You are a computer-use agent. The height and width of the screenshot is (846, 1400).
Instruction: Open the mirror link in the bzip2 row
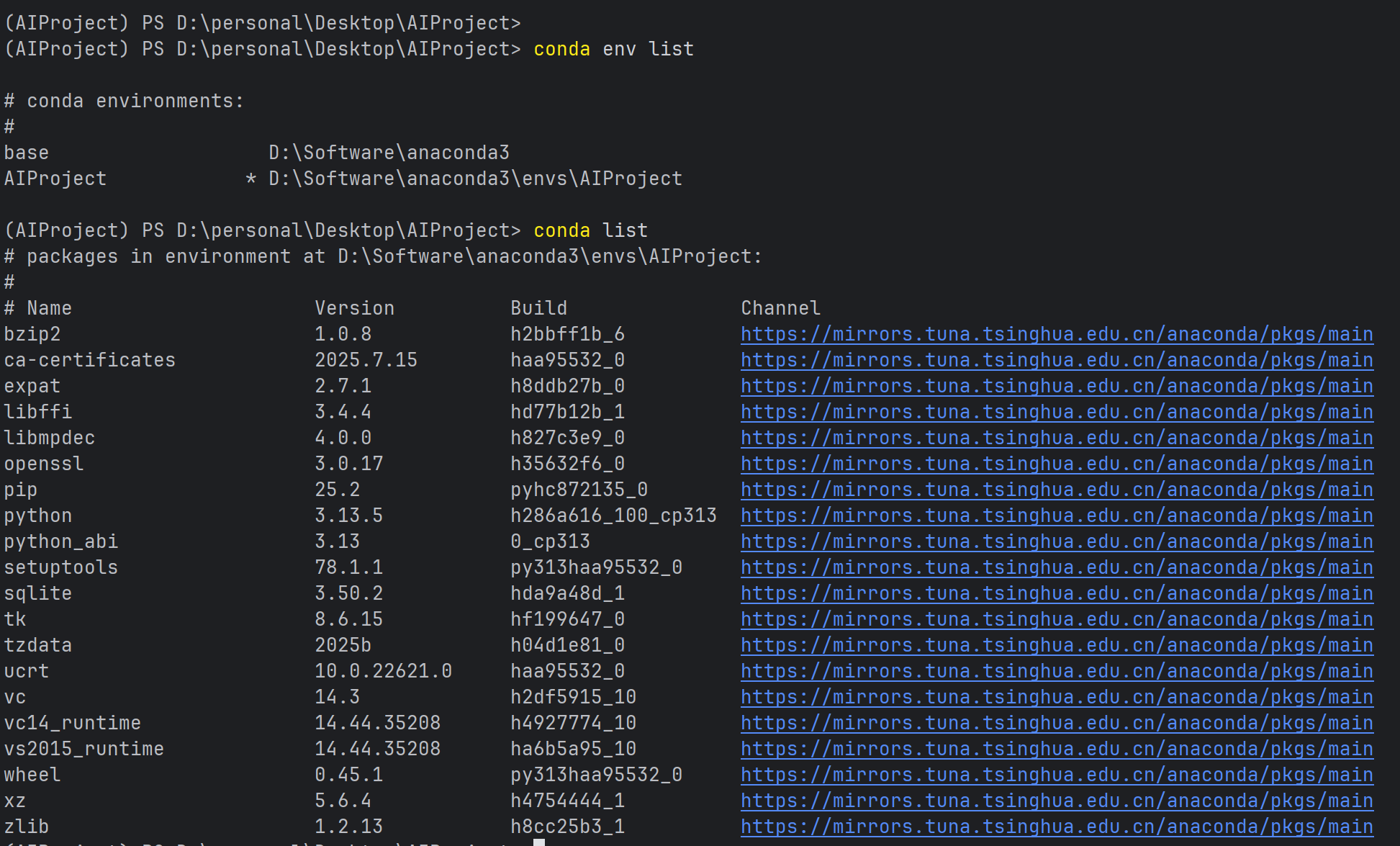pos(1057,334)
